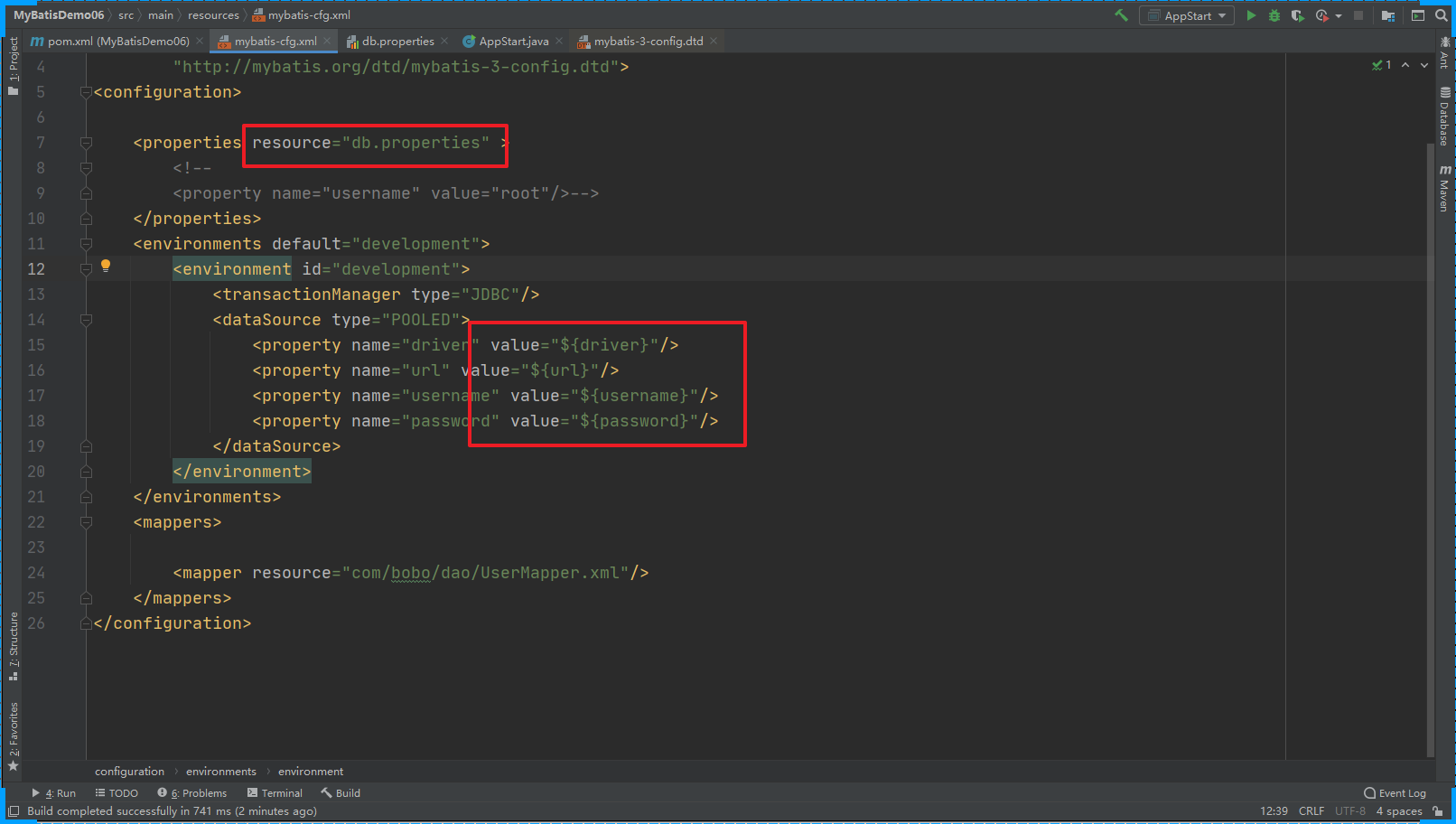Open the Structure tool window

14,646
